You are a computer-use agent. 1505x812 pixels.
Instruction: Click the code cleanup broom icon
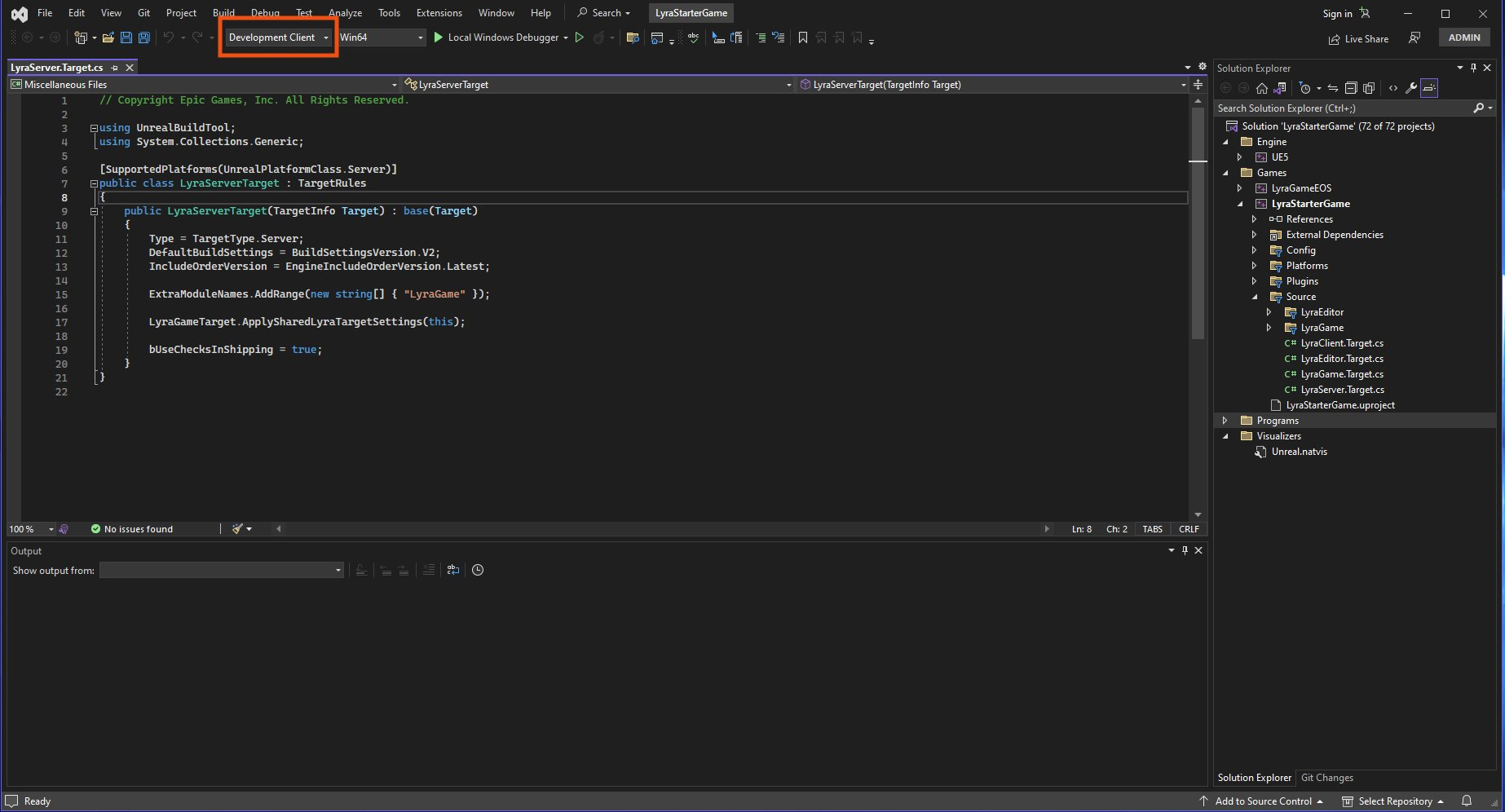237,529
